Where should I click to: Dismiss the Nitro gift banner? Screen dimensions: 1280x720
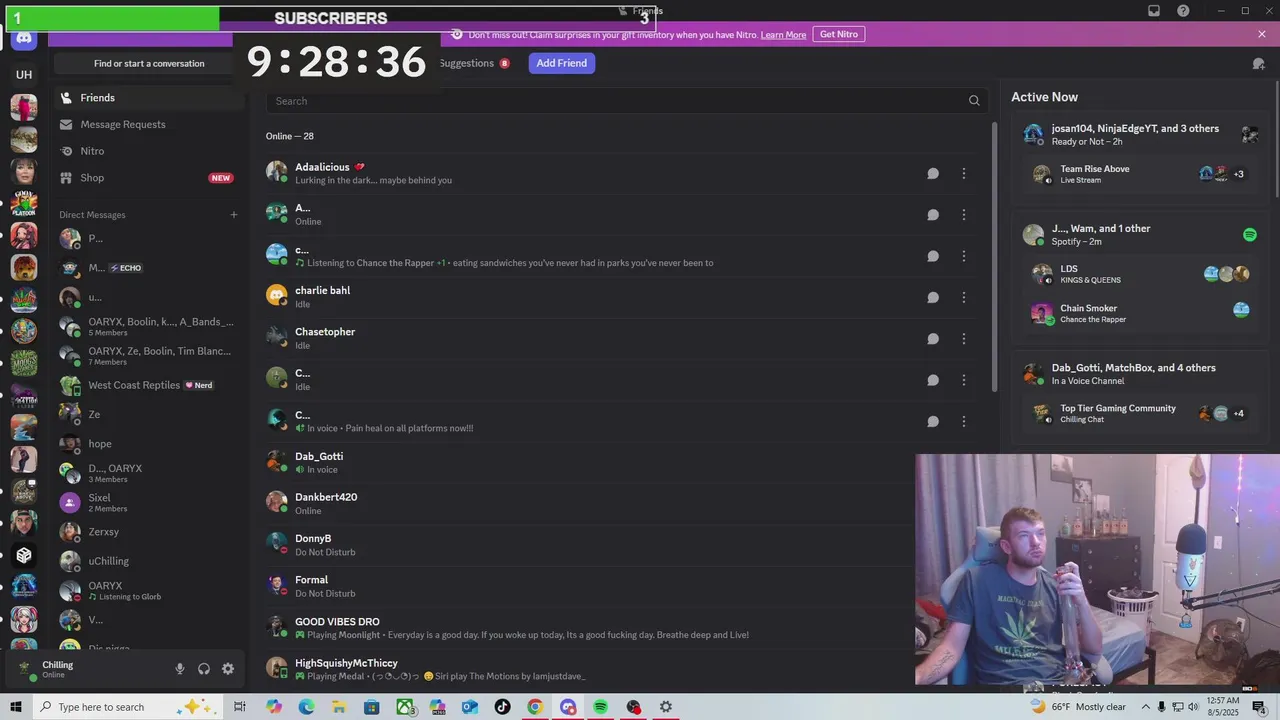point(1262,34)
